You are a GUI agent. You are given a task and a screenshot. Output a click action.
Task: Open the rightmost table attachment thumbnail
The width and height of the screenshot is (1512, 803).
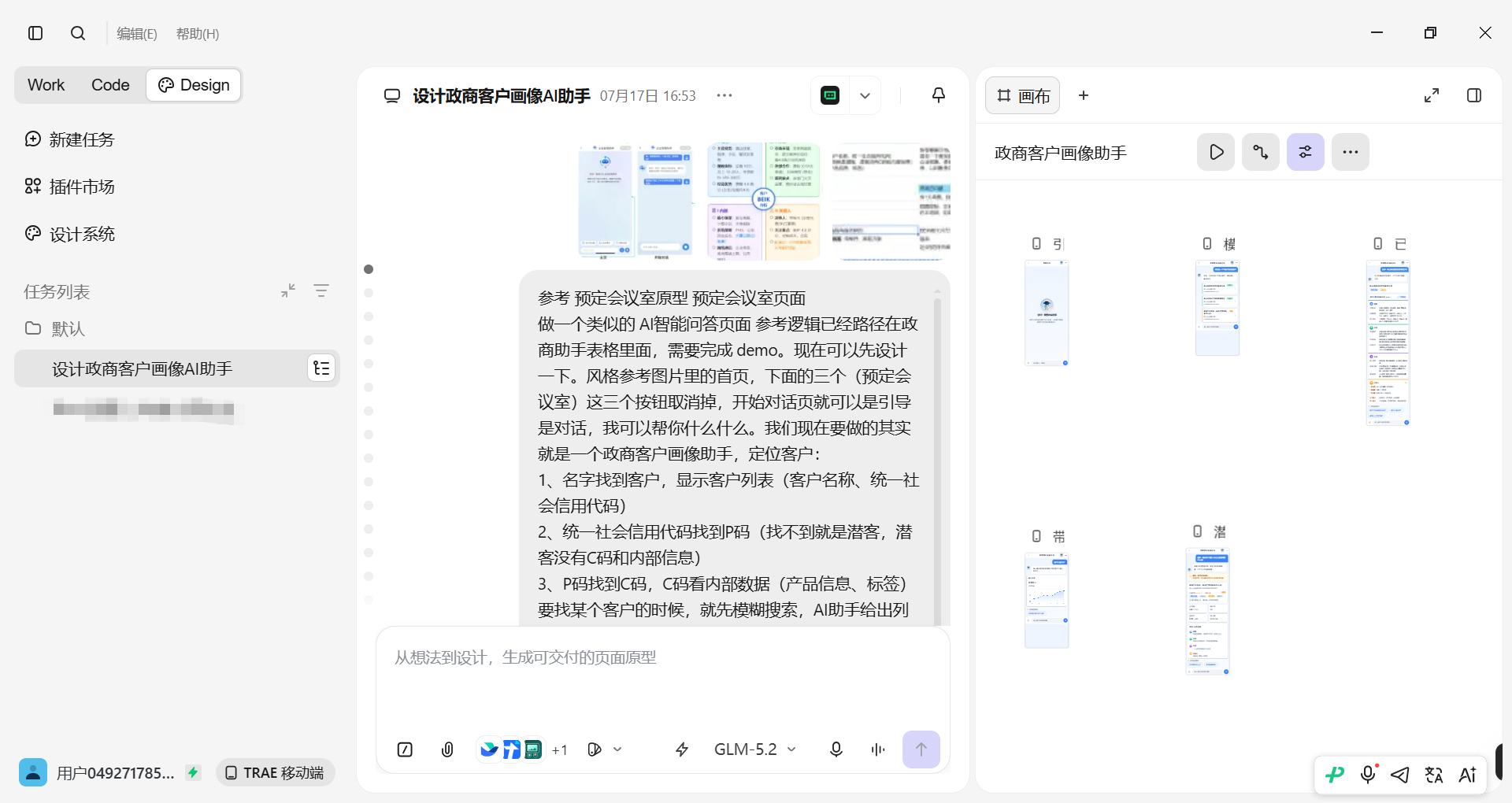(891, 202)
